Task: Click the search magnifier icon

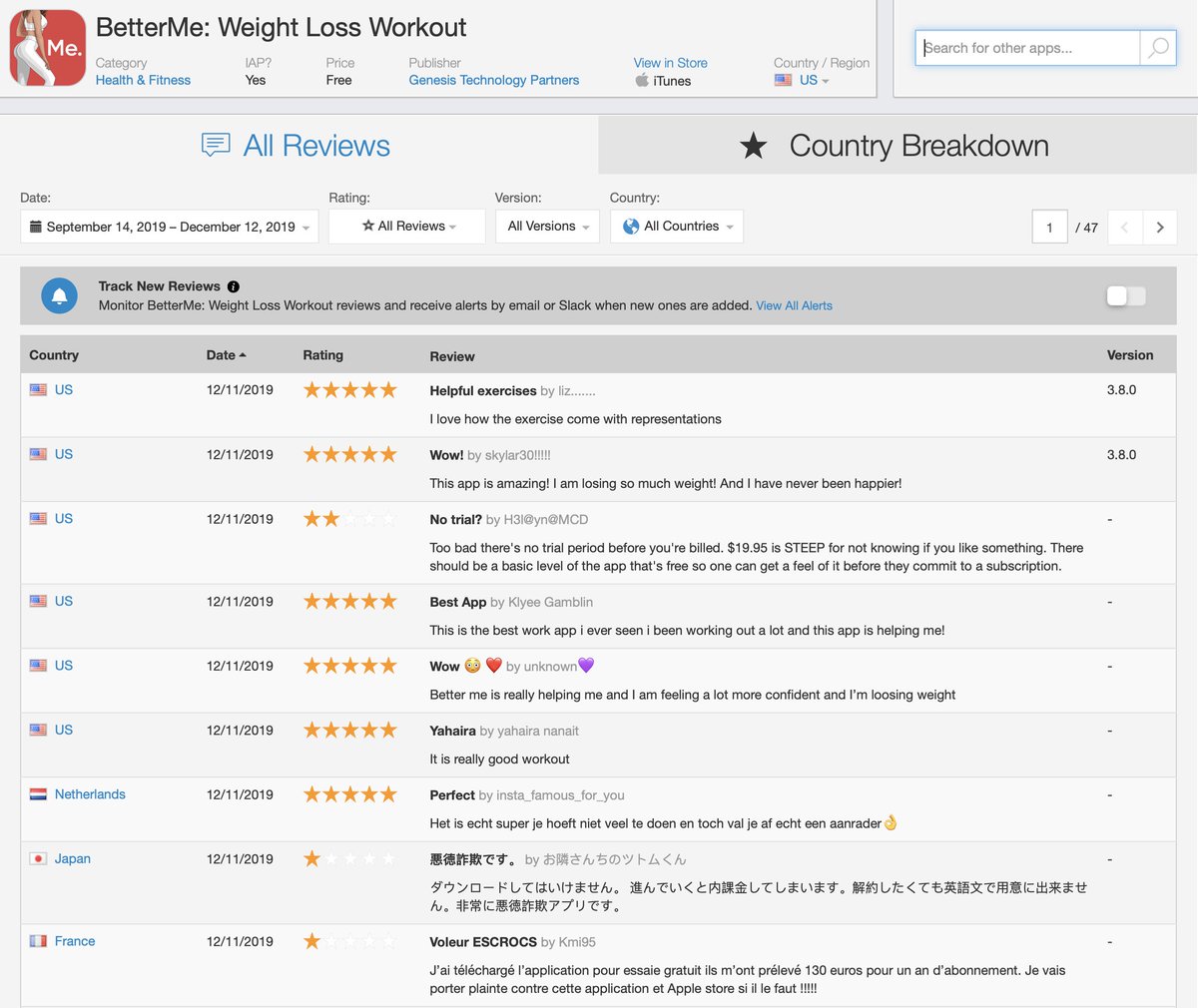Action: pos(1158,48)
